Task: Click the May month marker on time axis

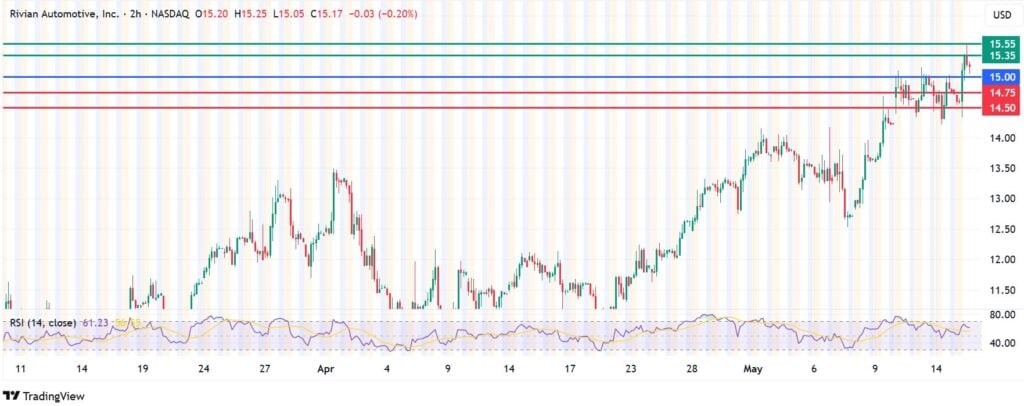Action: (x=756, y=368)
